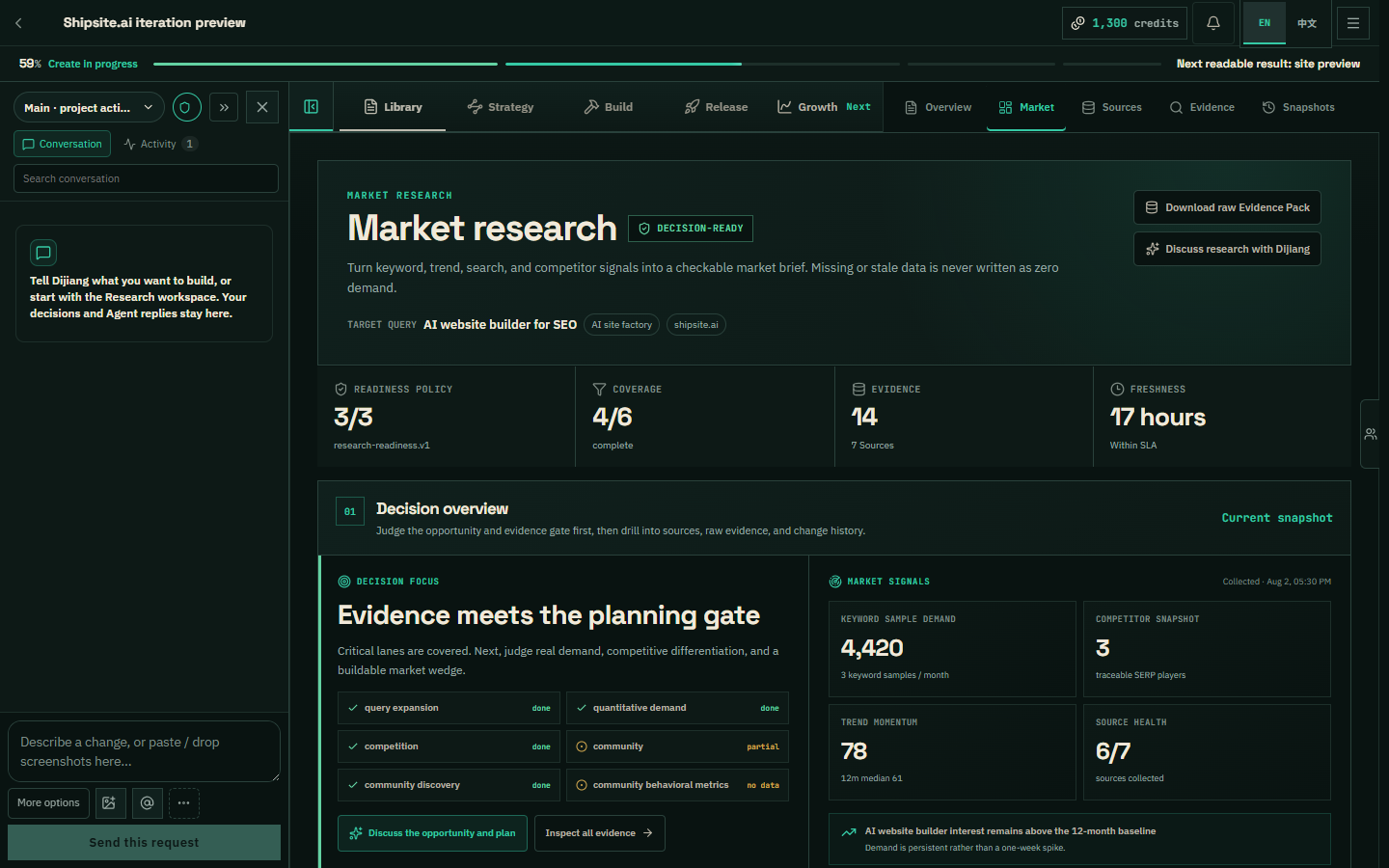Image resolution: width=1389 pixels, height=868 pixels.
Task: Click the @ mention icon
Action: tap(147, 803)
